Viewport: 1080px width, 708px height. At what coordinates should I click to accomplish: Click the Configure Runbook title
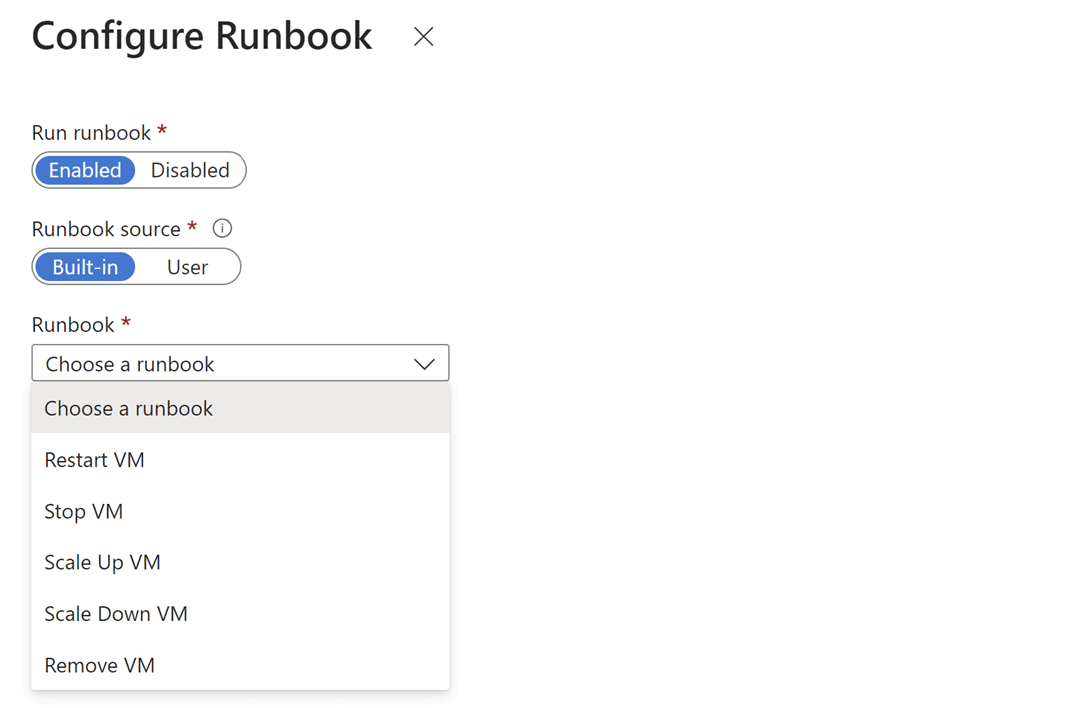[x=201, y=36]
